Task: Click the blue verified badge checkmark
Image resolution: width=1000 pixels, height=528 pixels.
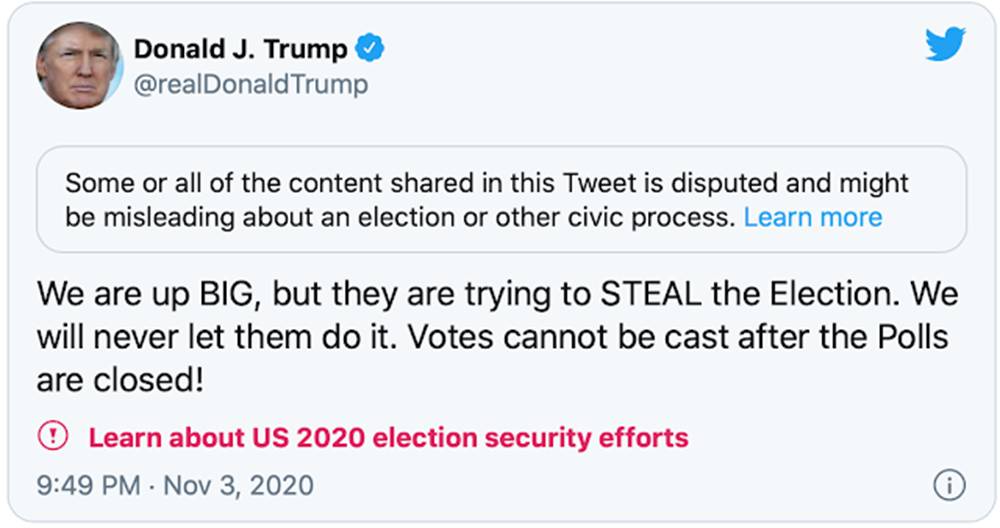Action: coord(372,47)
